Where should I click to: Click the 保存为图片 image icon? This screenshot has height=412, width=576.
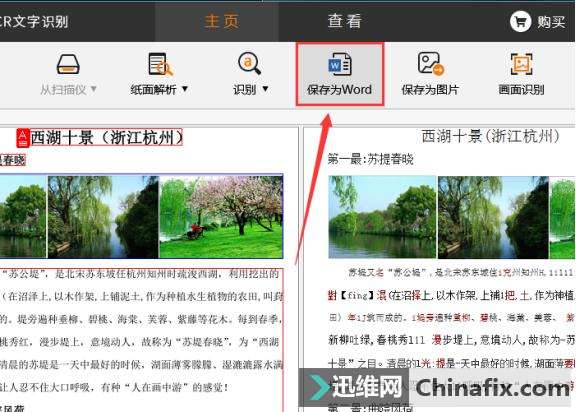click(x=431, y=64)
